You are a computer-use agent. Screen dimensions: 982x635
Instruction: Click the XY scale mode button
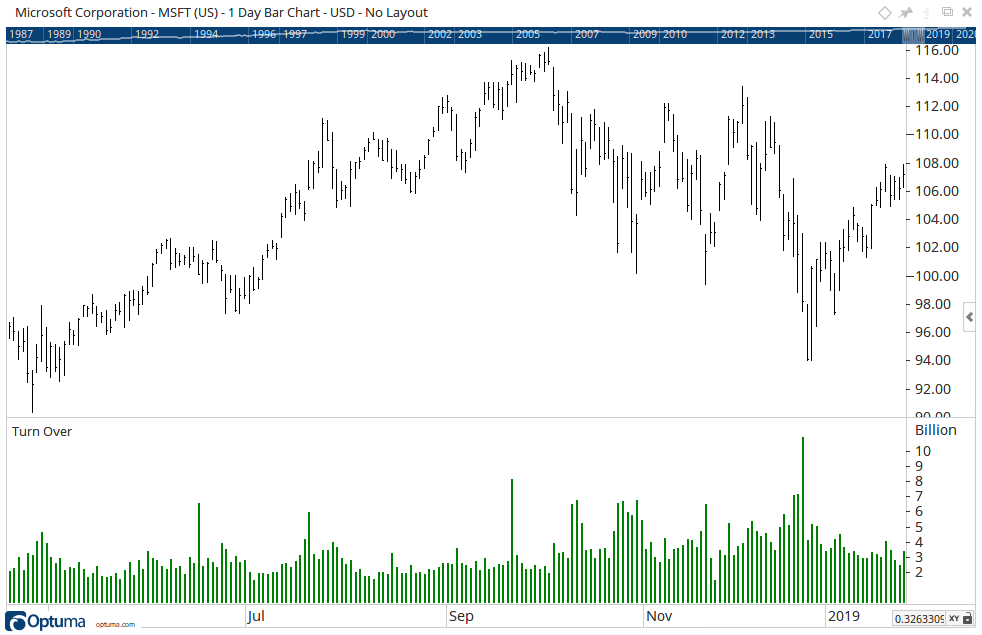click(954, 619)
